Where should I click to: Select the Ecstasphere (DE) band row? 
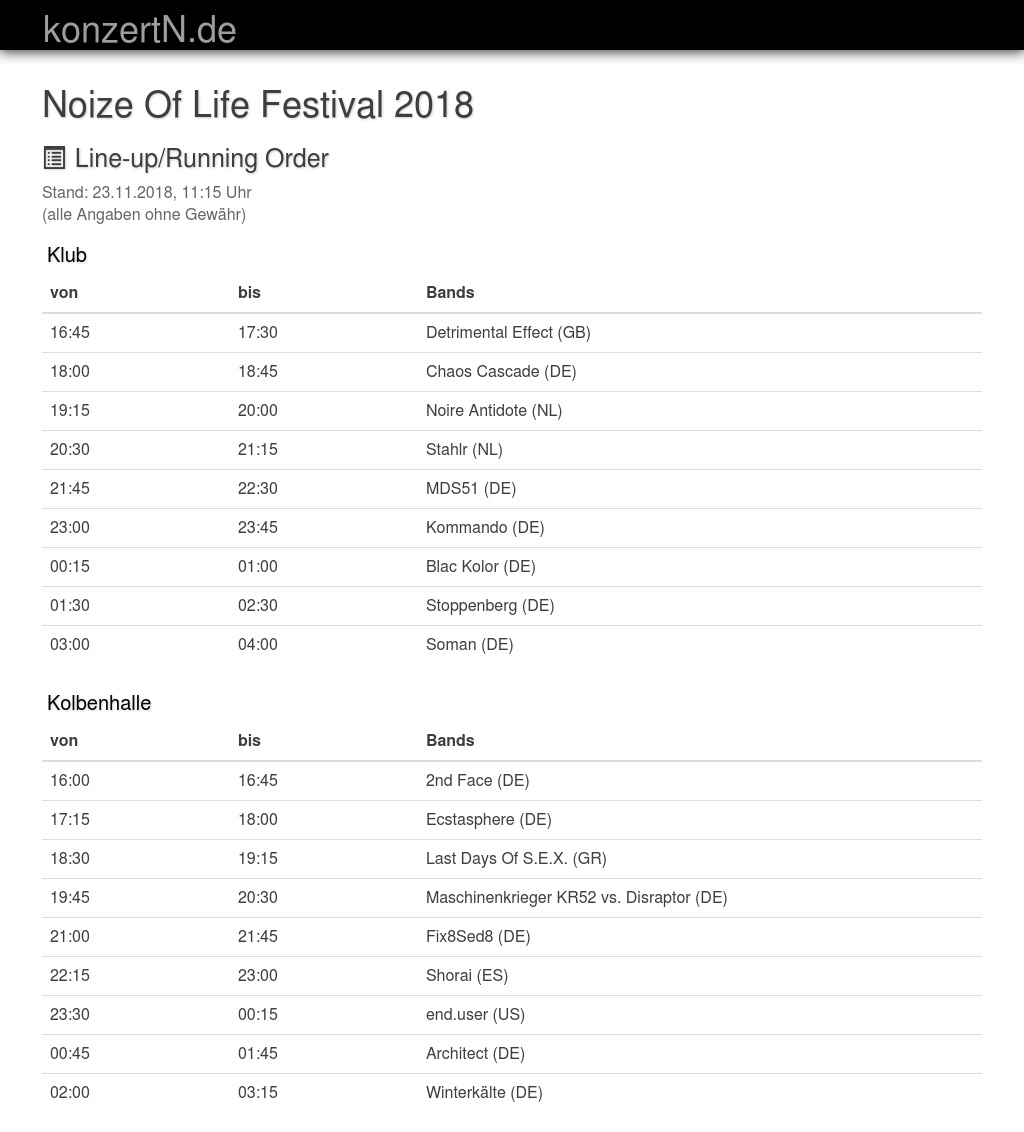(488, 819)
